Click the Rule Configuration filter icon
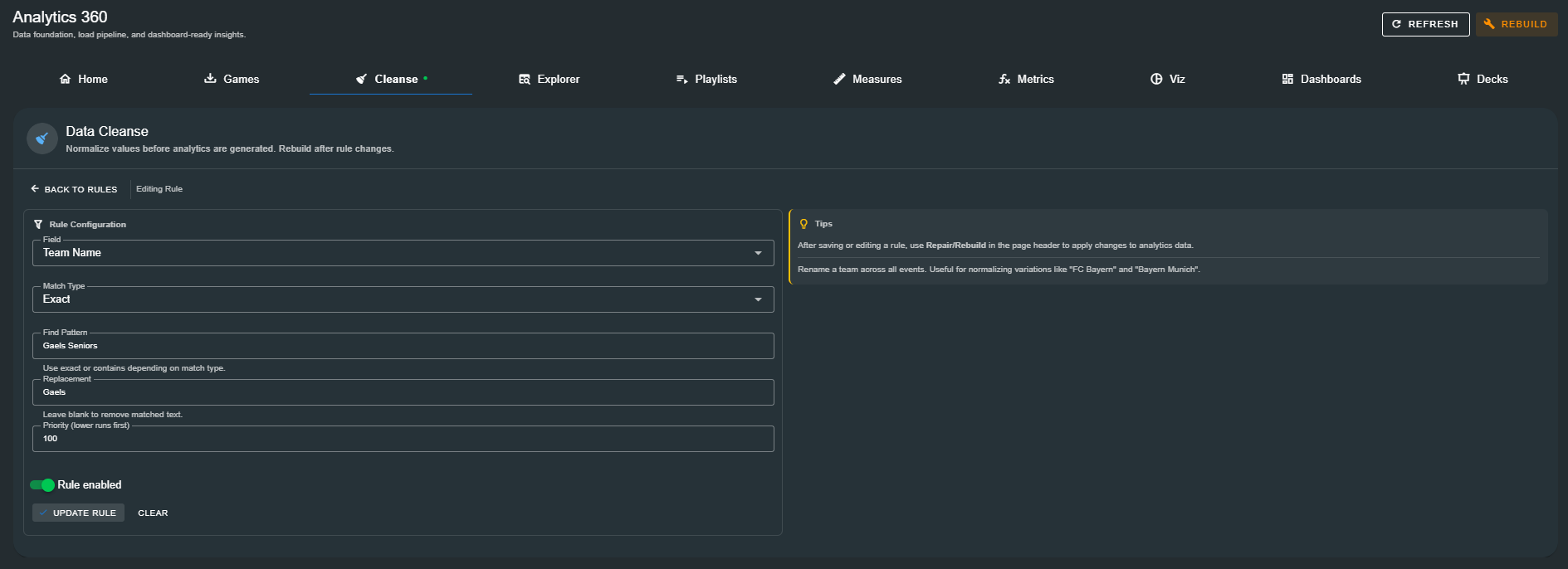The width and height of the screenshot is (1568, 569). 38,224
